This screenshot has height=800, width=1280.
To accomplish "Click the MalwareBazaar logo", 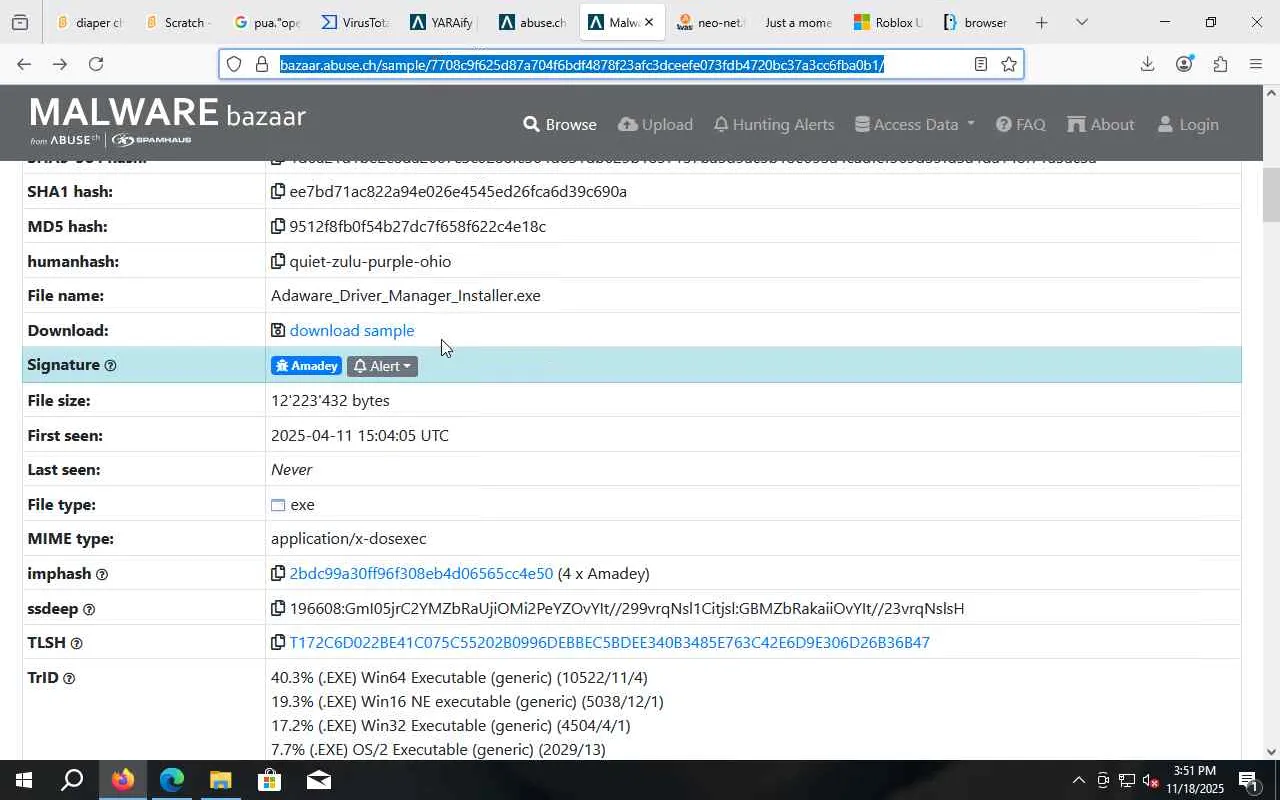I will point(168,121).
